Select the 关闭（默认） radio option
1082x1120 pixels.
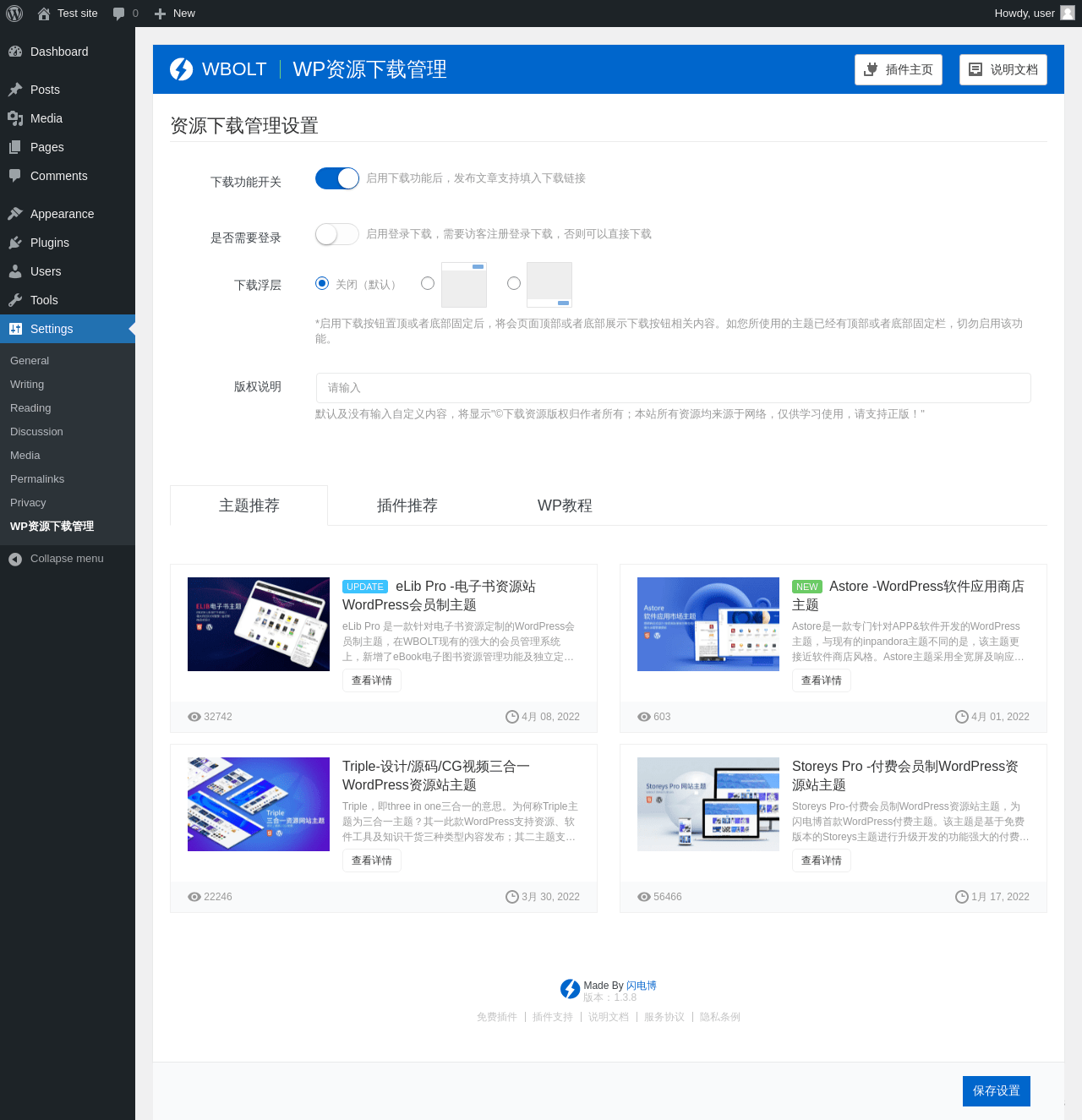322,283
